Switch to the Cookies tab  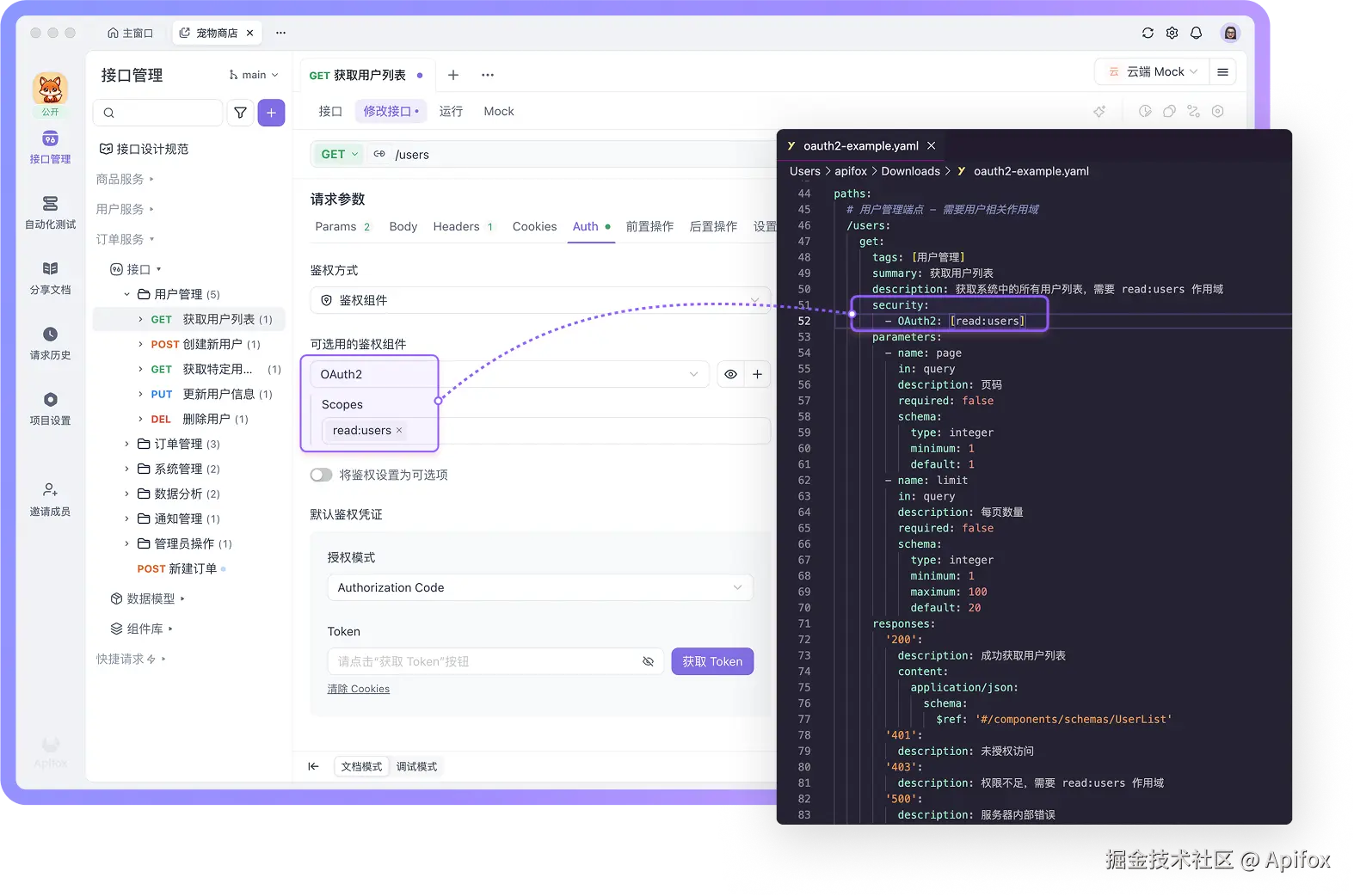click(x=534, y=226)
